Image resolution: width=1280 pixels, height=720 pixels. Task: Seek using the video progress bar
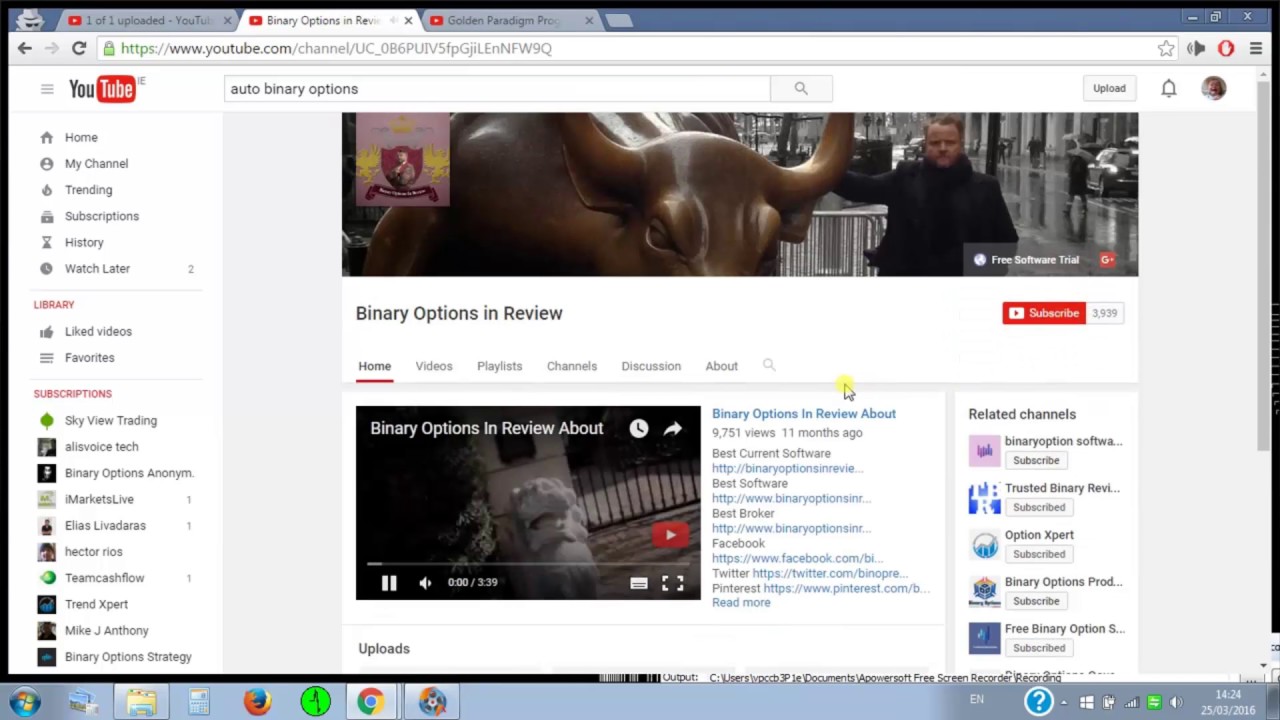528,564
